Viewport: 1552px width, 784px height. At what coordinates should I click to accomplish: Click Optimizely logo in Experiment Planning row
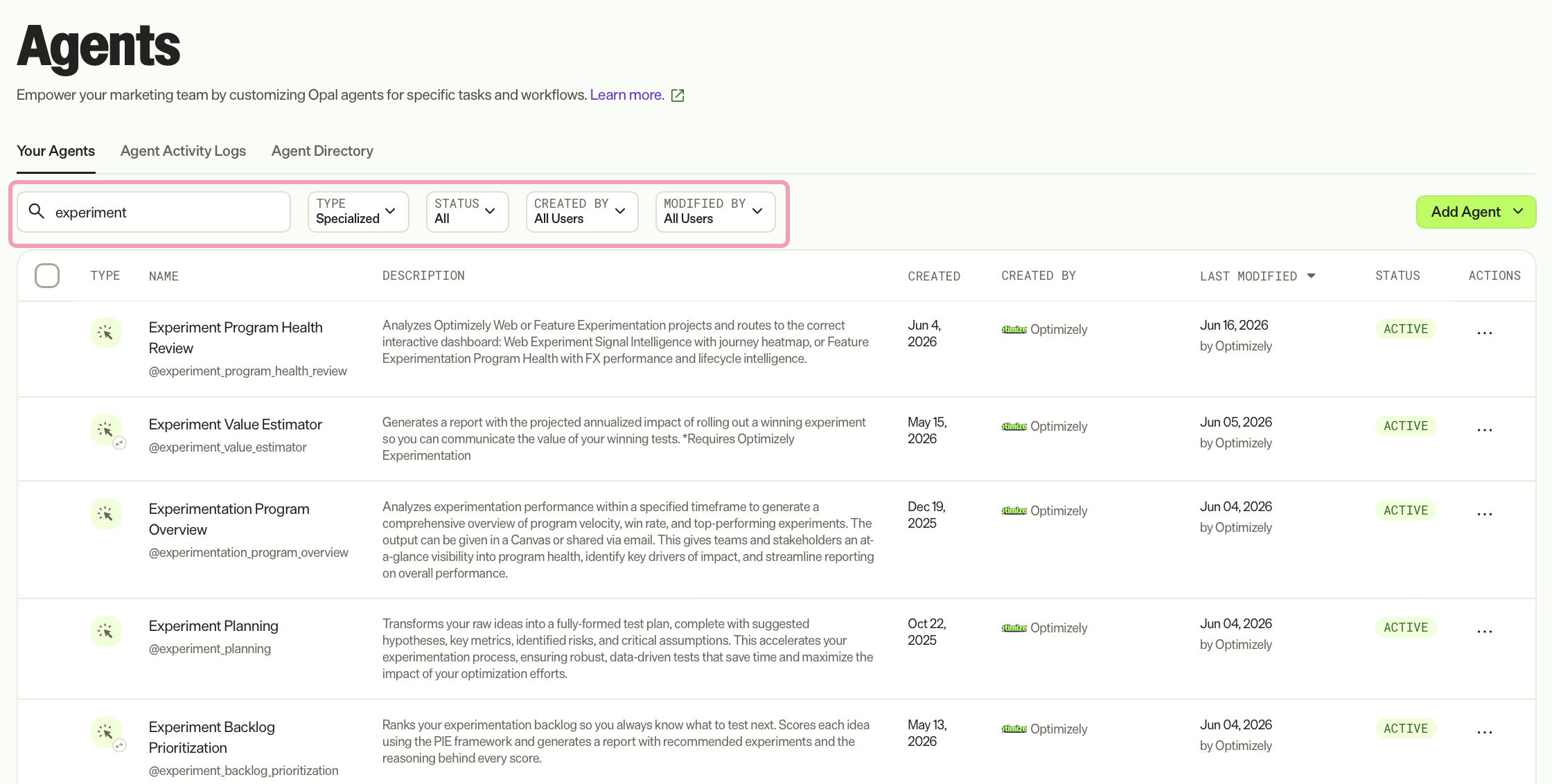tap(1014, 628)
